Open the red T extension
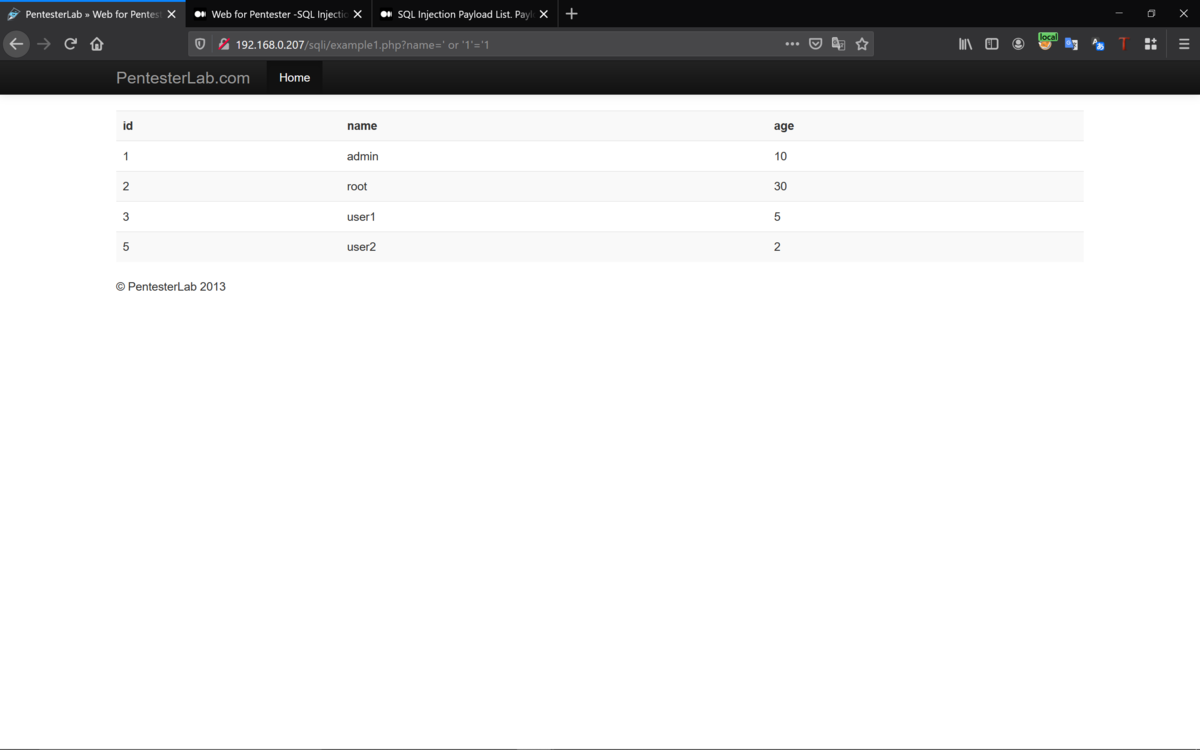This screenshot has width=1200, height=750. click(x=1123, y=44)
